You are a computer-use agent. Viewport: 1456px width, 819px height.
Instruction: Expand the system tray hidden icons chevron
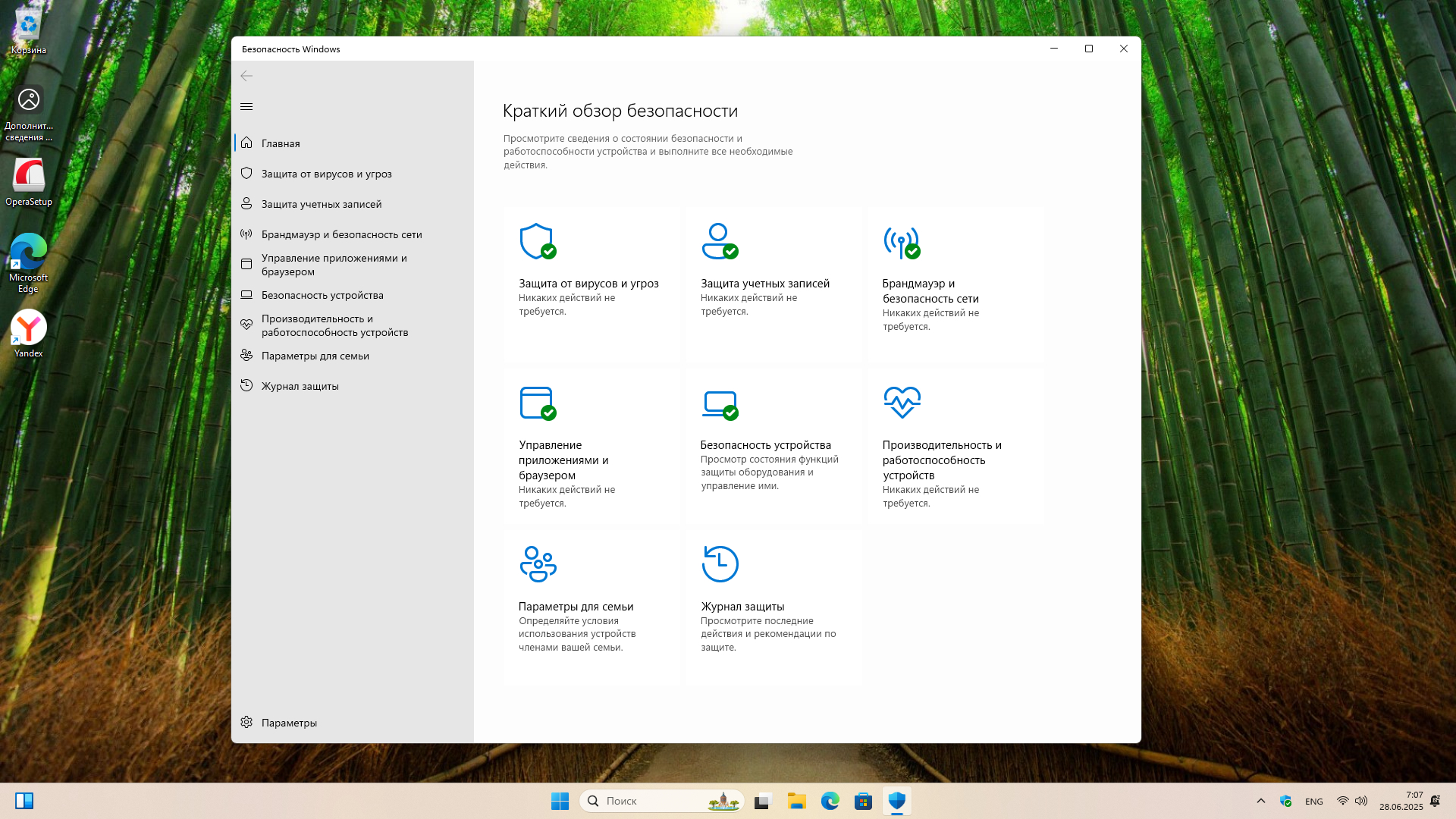[1260, 801]
